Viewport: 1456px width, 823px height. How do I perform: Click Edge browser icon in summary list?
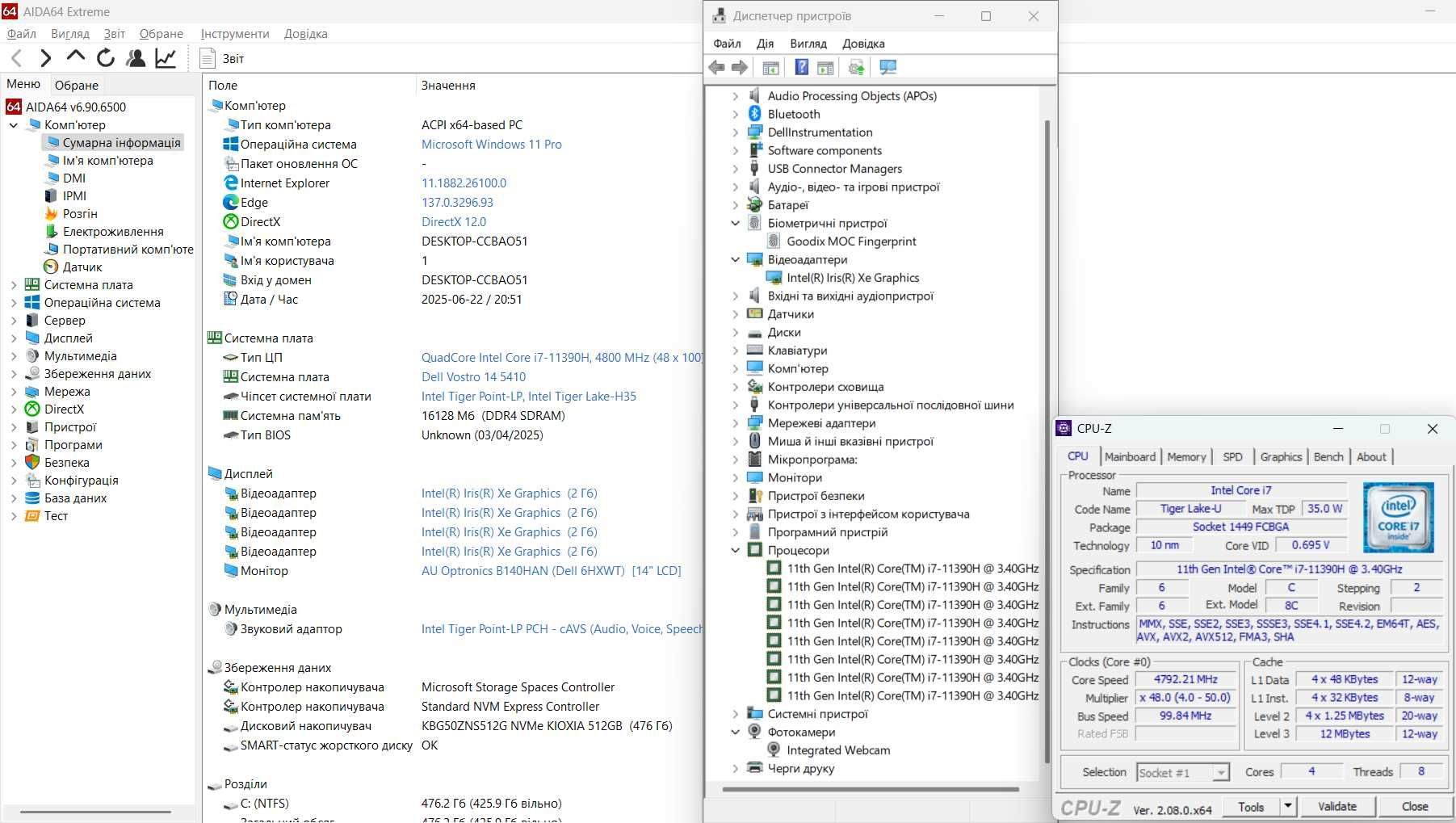(x=231, y=202)
